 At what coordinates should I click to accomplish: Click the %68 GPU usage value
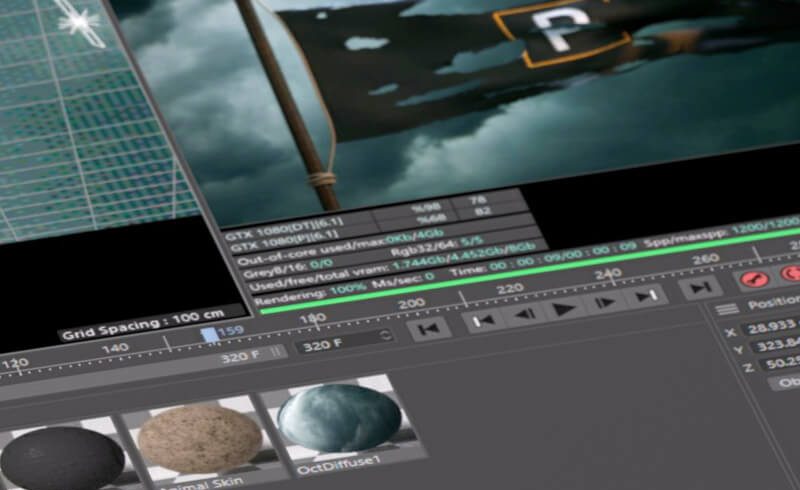[x=432, y=219]
